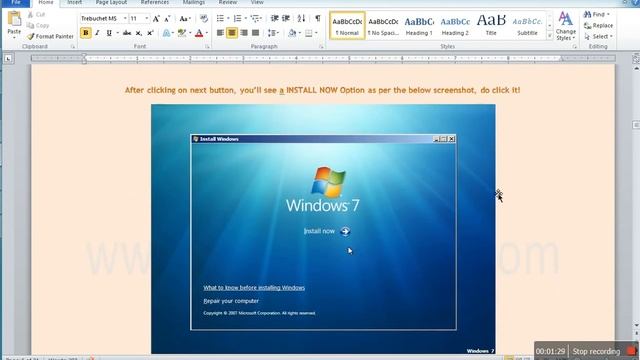Expand the font color dropdown arrow
The height and width of the screenshot is (360, 640).
(207, 33)
